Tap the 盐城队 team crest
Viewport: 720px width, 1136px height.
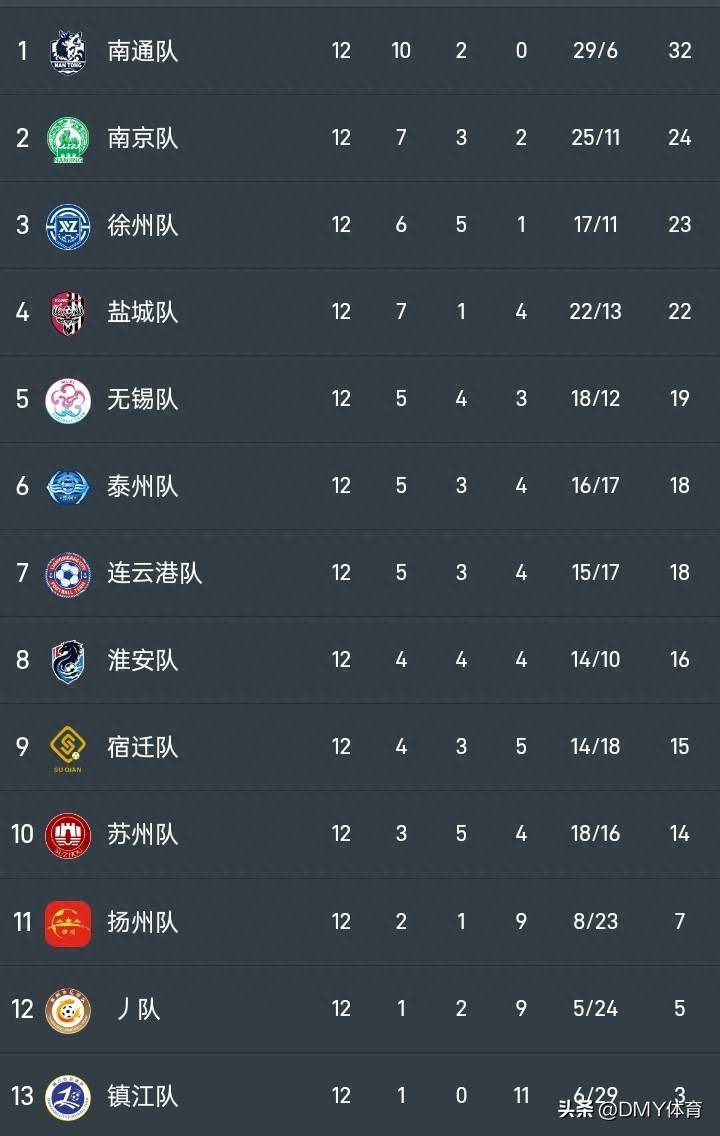[68, 312]
